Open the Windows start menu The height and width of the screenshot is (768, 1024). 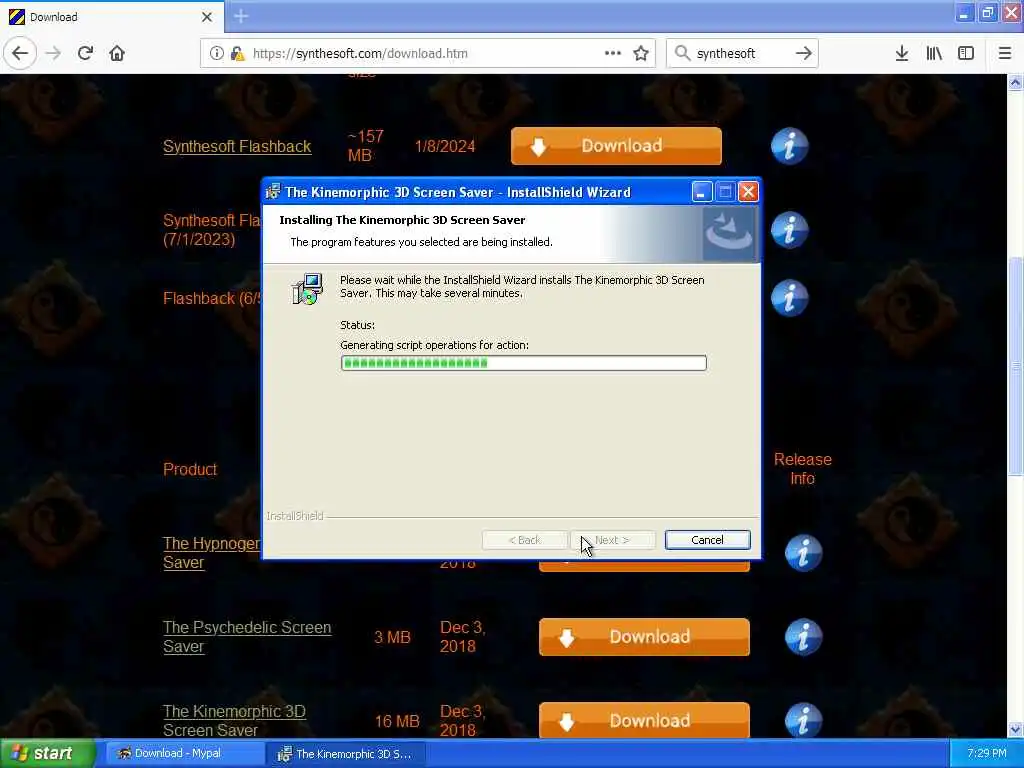tap(47, 753)
